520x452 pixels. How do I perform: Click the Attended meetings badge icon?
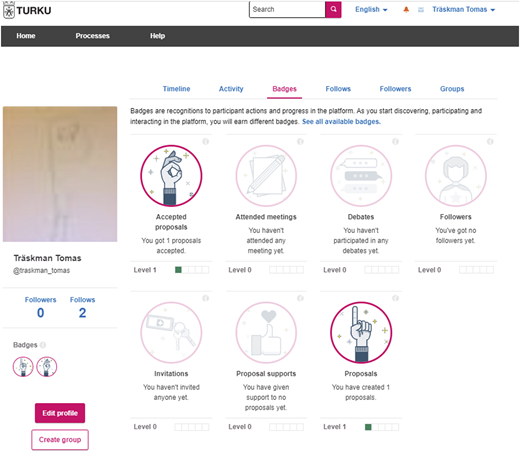click(266, 175)
